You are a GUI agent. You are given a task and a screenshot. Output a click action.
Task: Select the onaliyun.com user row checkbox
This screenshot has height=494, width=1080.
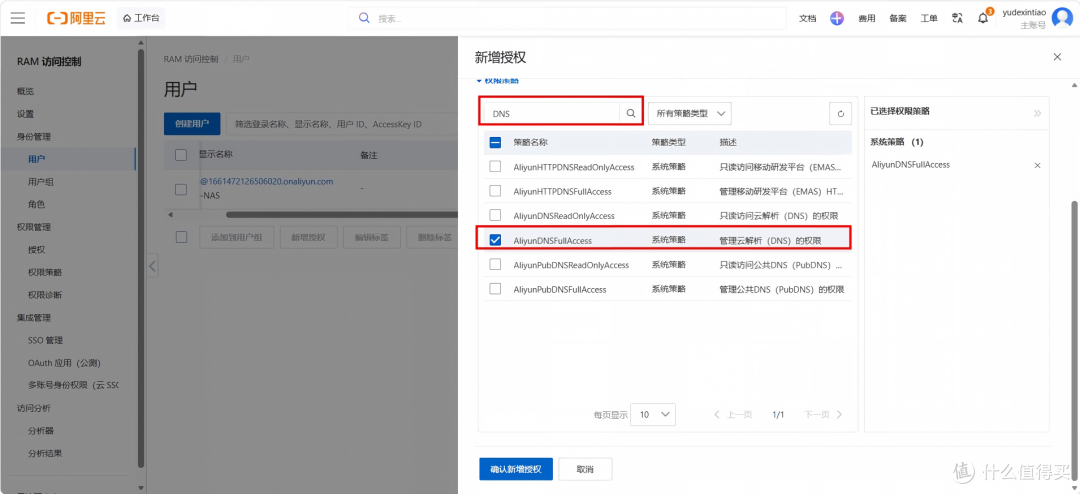point(181,189)
